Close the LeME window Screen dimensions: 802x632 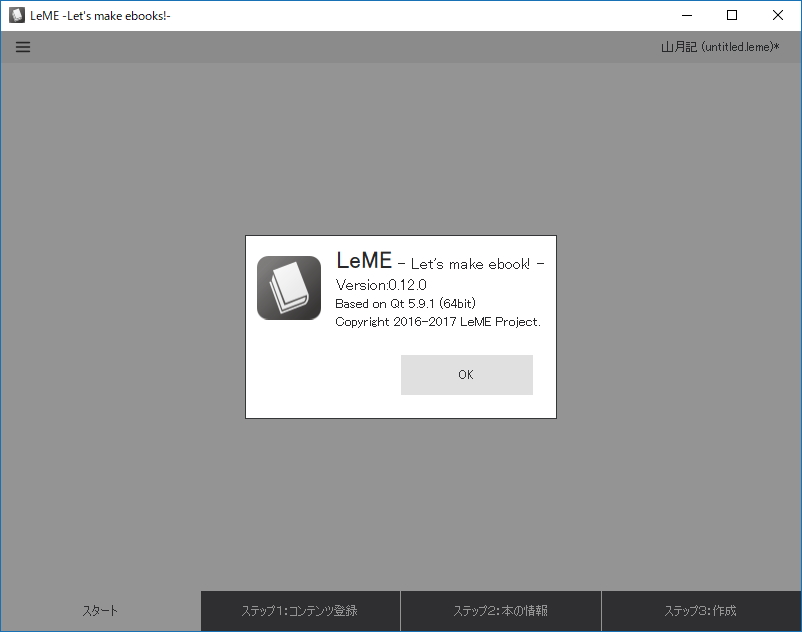pyautogui.click(x=778, y=15)
